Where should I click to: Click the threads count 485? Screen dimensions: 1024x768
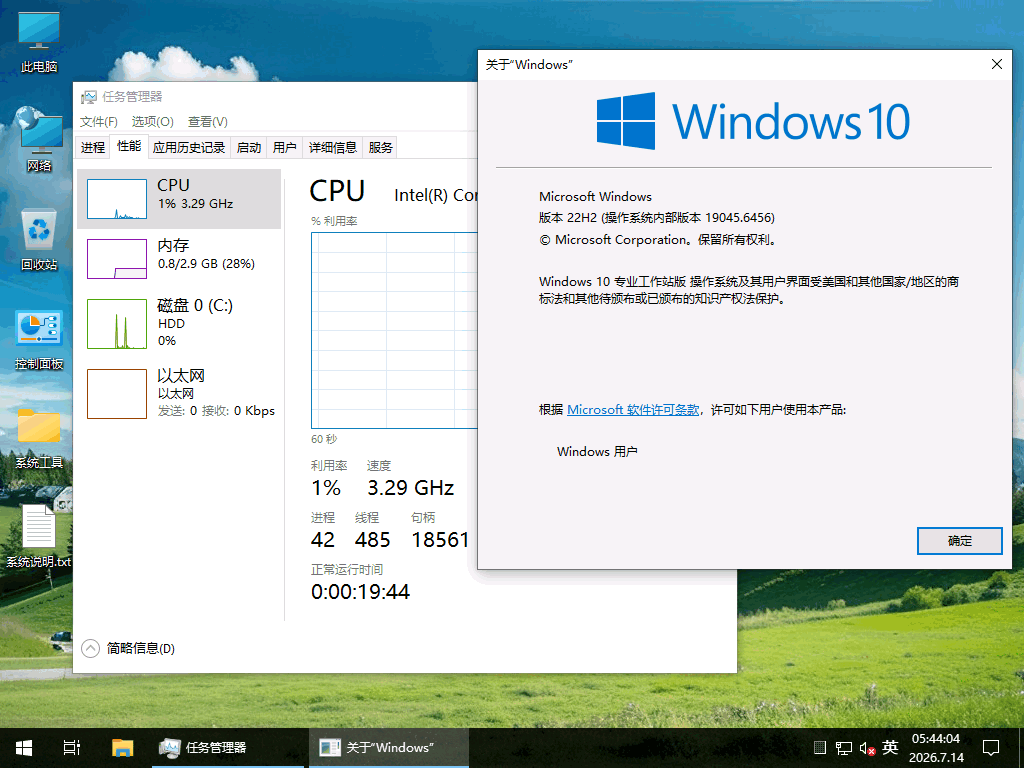click(372, 540)
